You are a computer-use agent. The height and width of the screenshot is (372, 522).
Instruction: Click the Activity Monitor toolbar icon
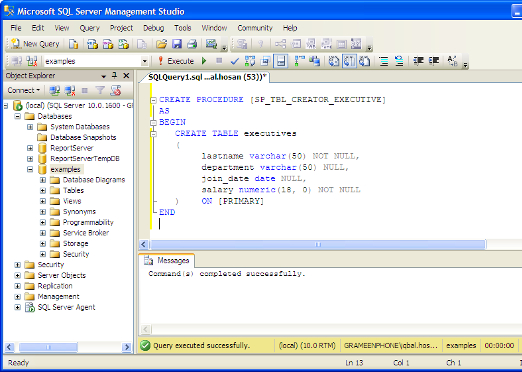click(x=211, y=44)
